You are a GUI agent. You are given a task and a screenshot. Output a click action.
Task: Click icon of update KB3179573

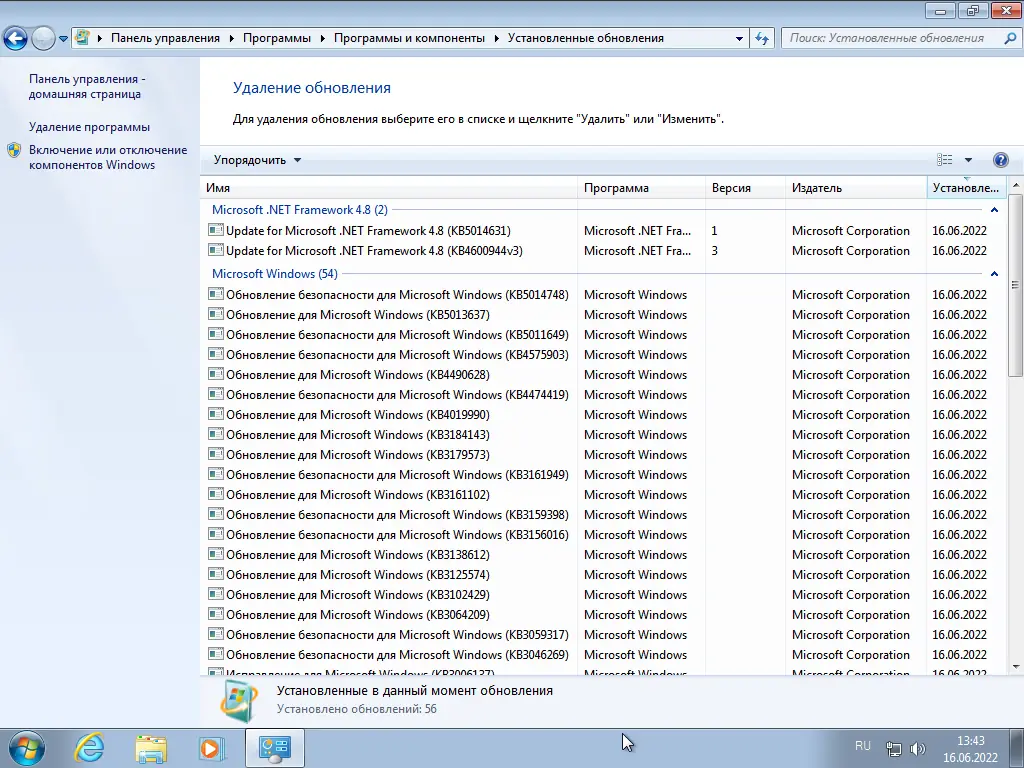[216, 454]
